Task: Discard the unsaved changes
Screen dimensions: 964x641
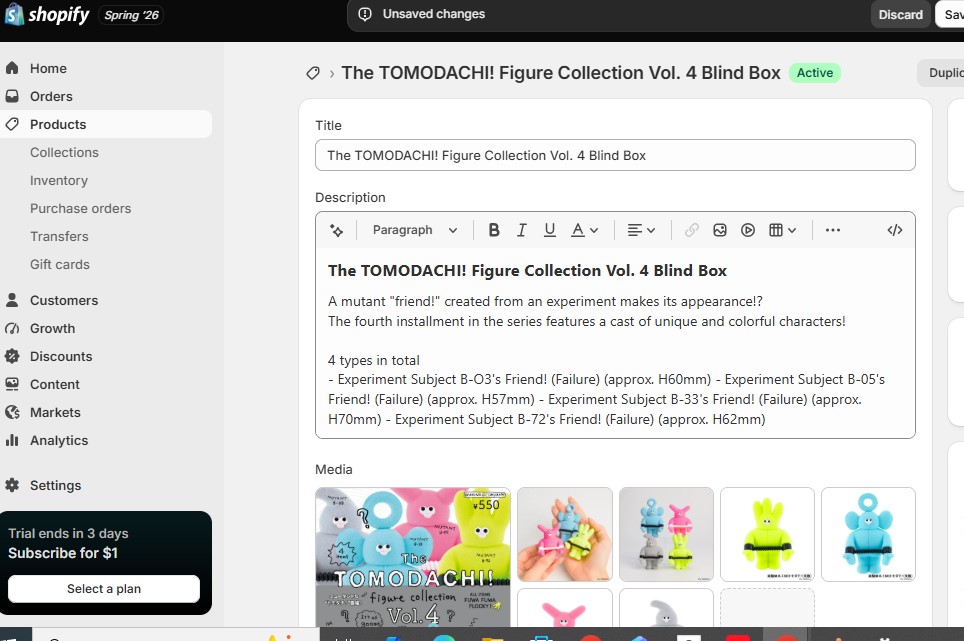Action: point(900,14)
